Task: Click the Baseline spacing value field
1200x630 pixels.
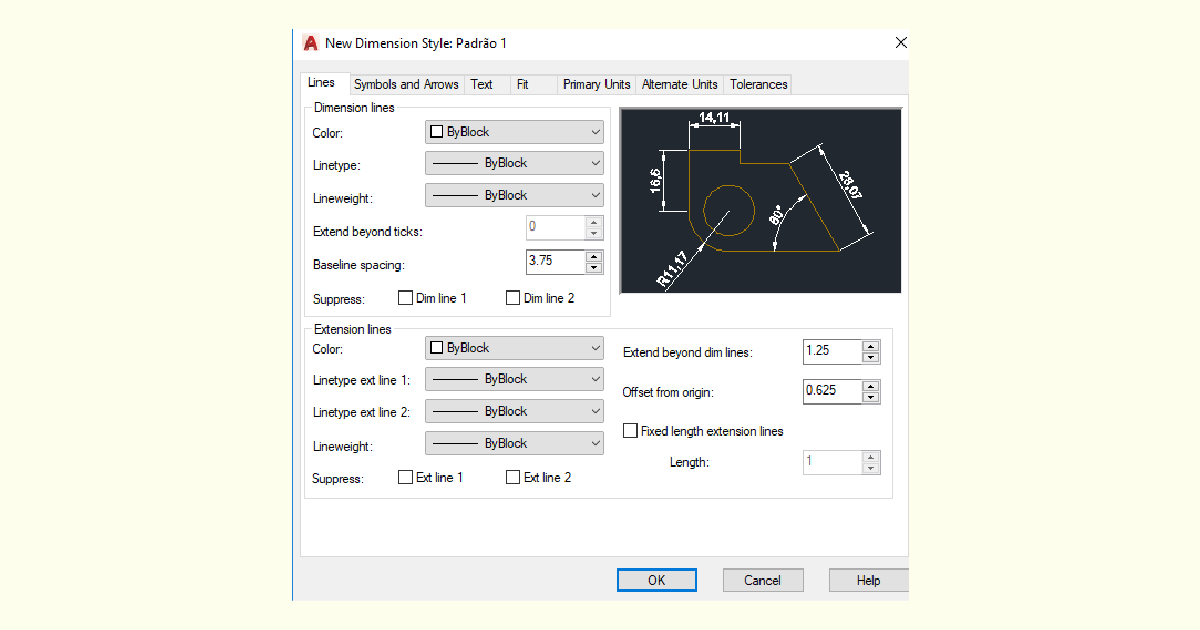Action: 555,262
